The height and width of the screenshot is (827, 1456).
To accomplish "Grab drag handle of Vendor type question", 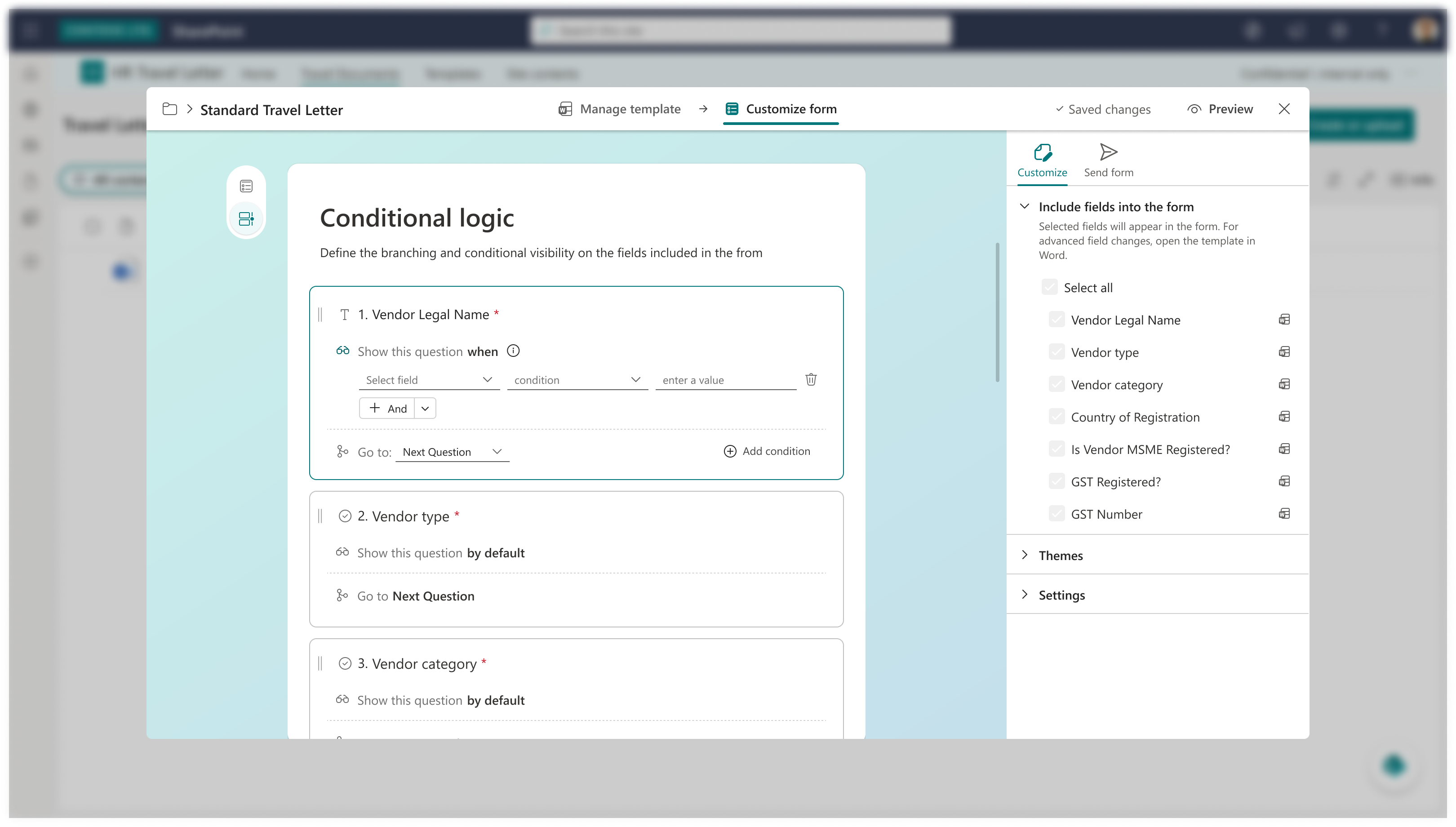I will pyautogui.click(x=320, y=516).
